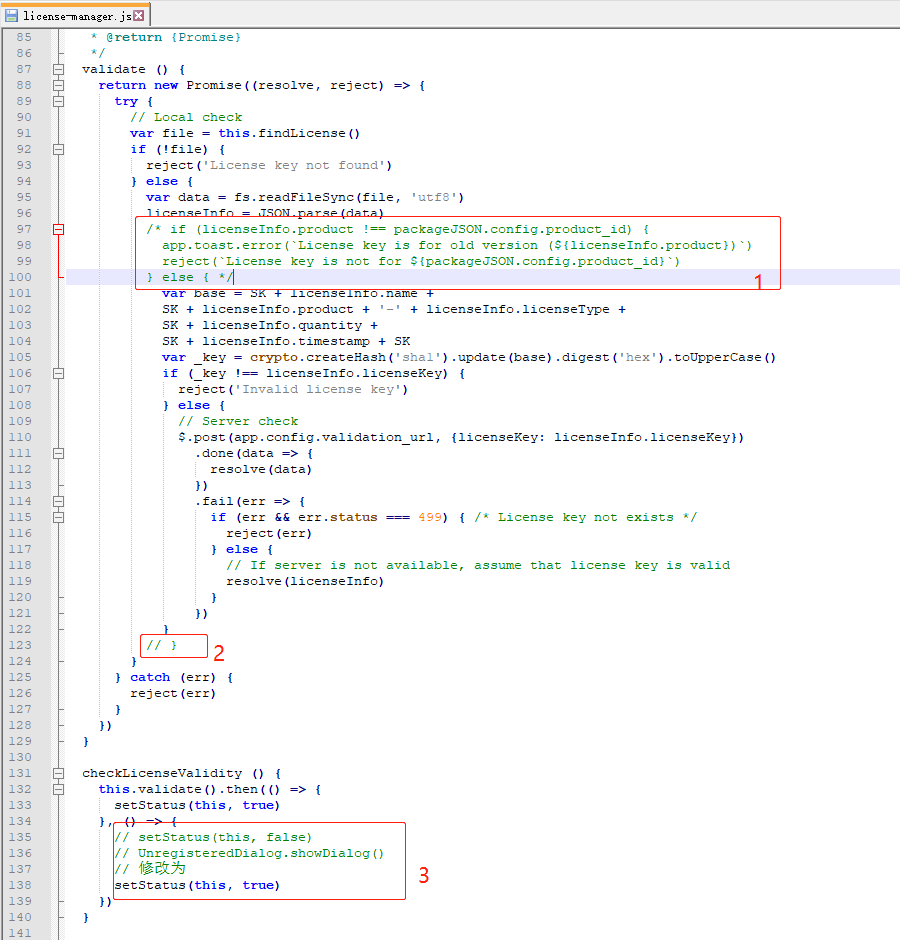
Task: Click the '// Local check' comment
Action: 186,118
